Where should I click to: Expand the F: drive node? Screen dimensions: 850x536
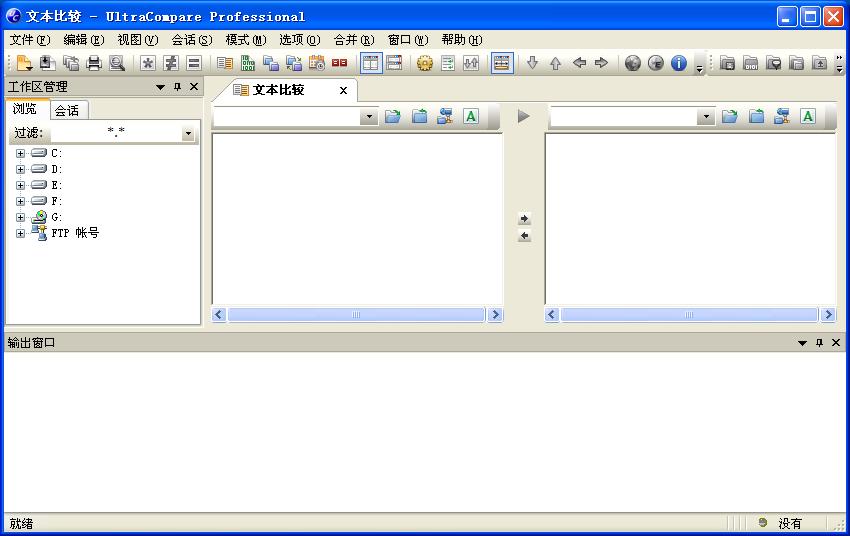pyautogui.click(x=21, y=201)
